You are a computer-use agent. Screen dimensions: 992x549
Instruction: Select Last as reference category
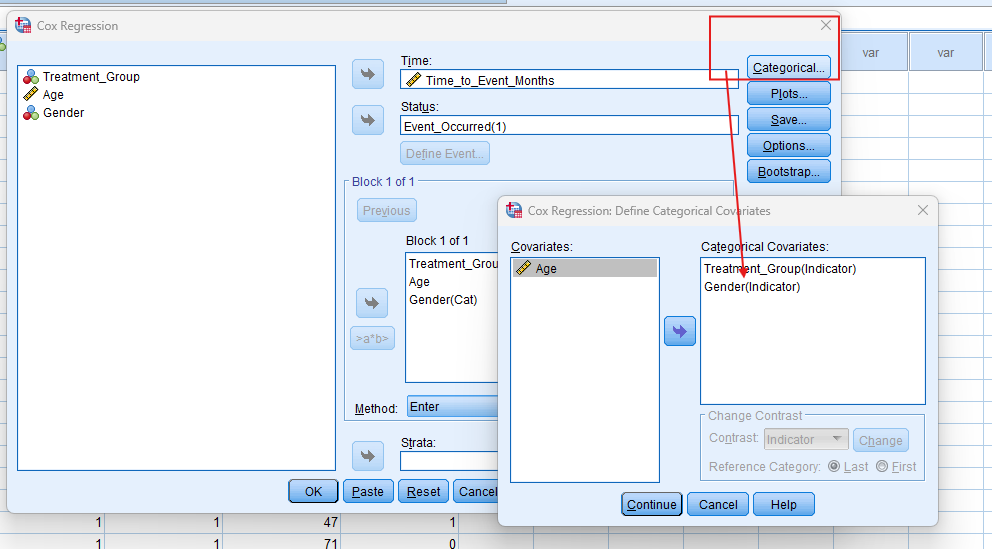(834, 467)
